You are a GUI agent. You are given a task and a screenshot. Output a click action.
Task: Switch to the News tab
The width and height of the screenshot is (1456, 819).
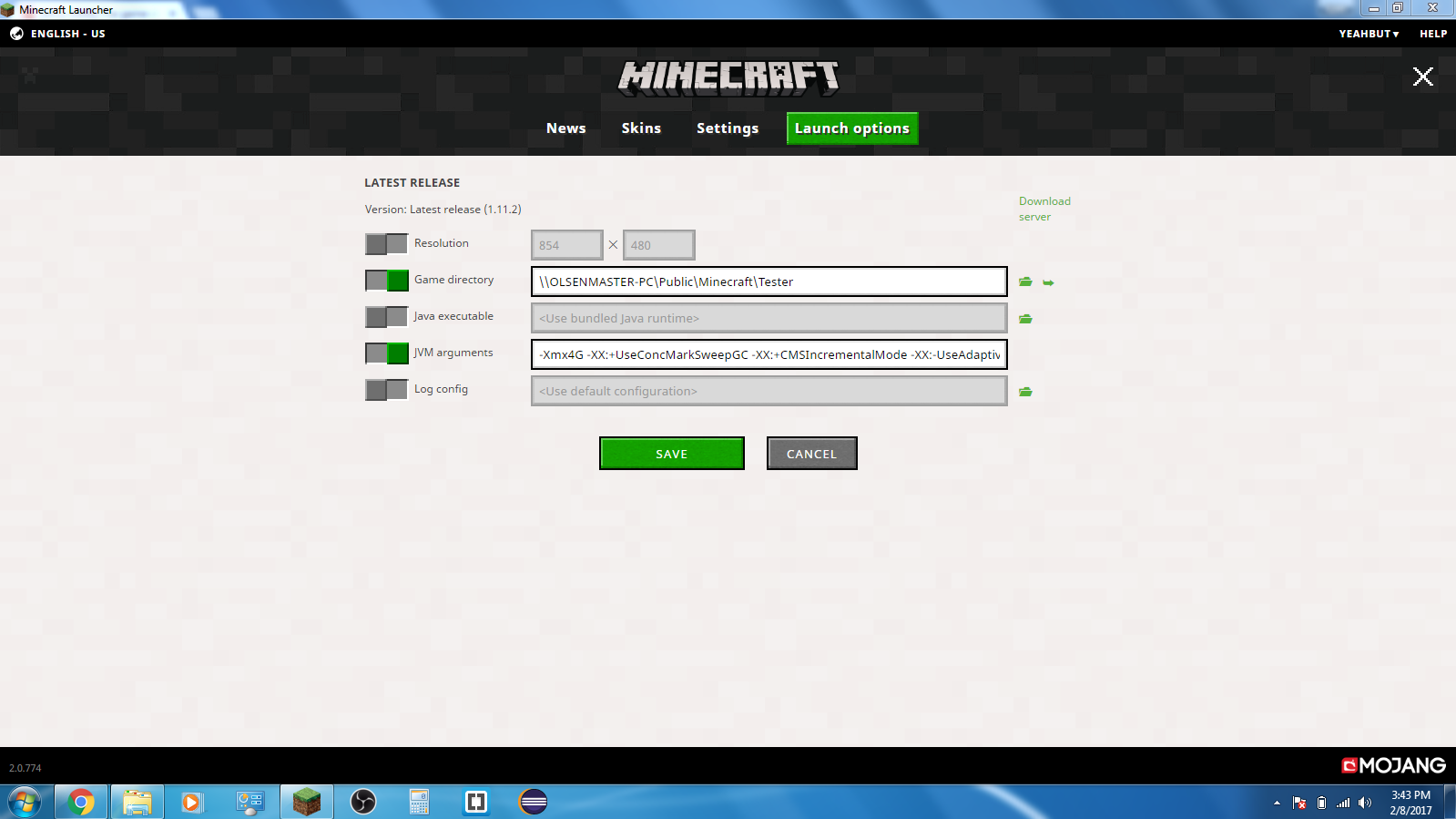pyautogui.click(x=566, y=128)
